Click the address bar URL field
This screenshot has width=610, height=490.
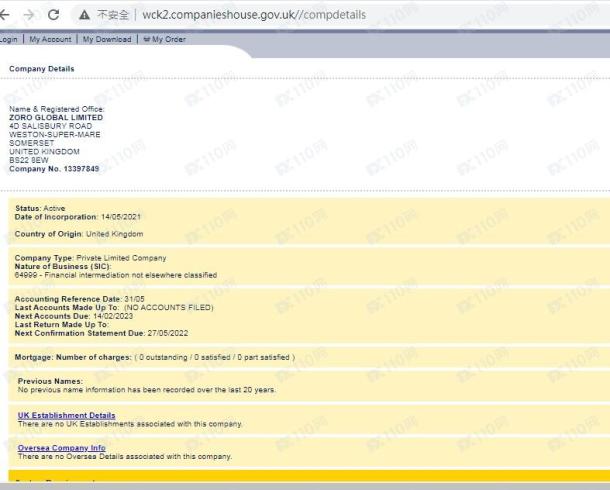point(254,15)
